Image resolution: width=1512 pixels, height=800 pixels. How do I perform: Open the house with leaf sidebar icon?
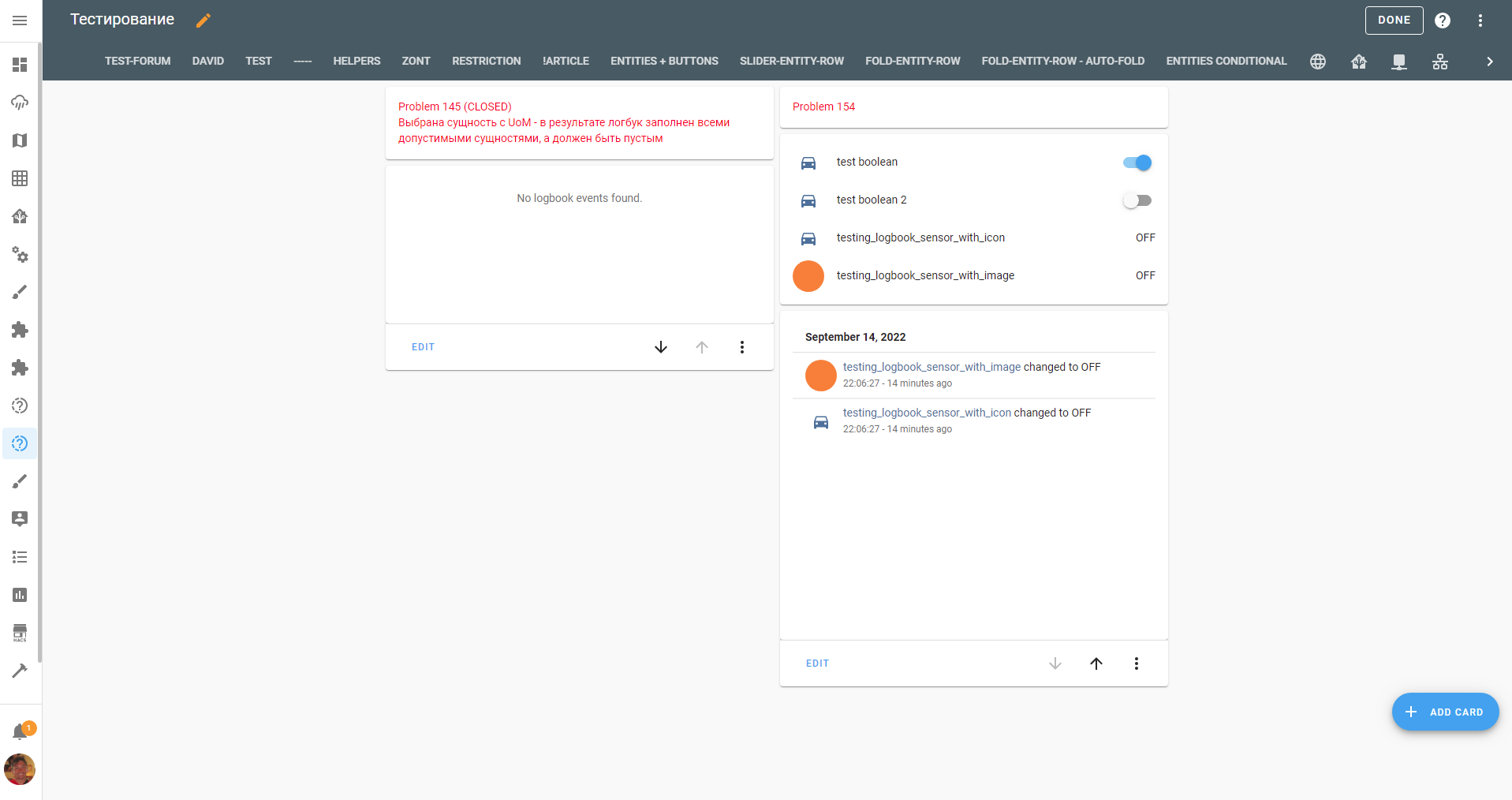pos(20,216)
